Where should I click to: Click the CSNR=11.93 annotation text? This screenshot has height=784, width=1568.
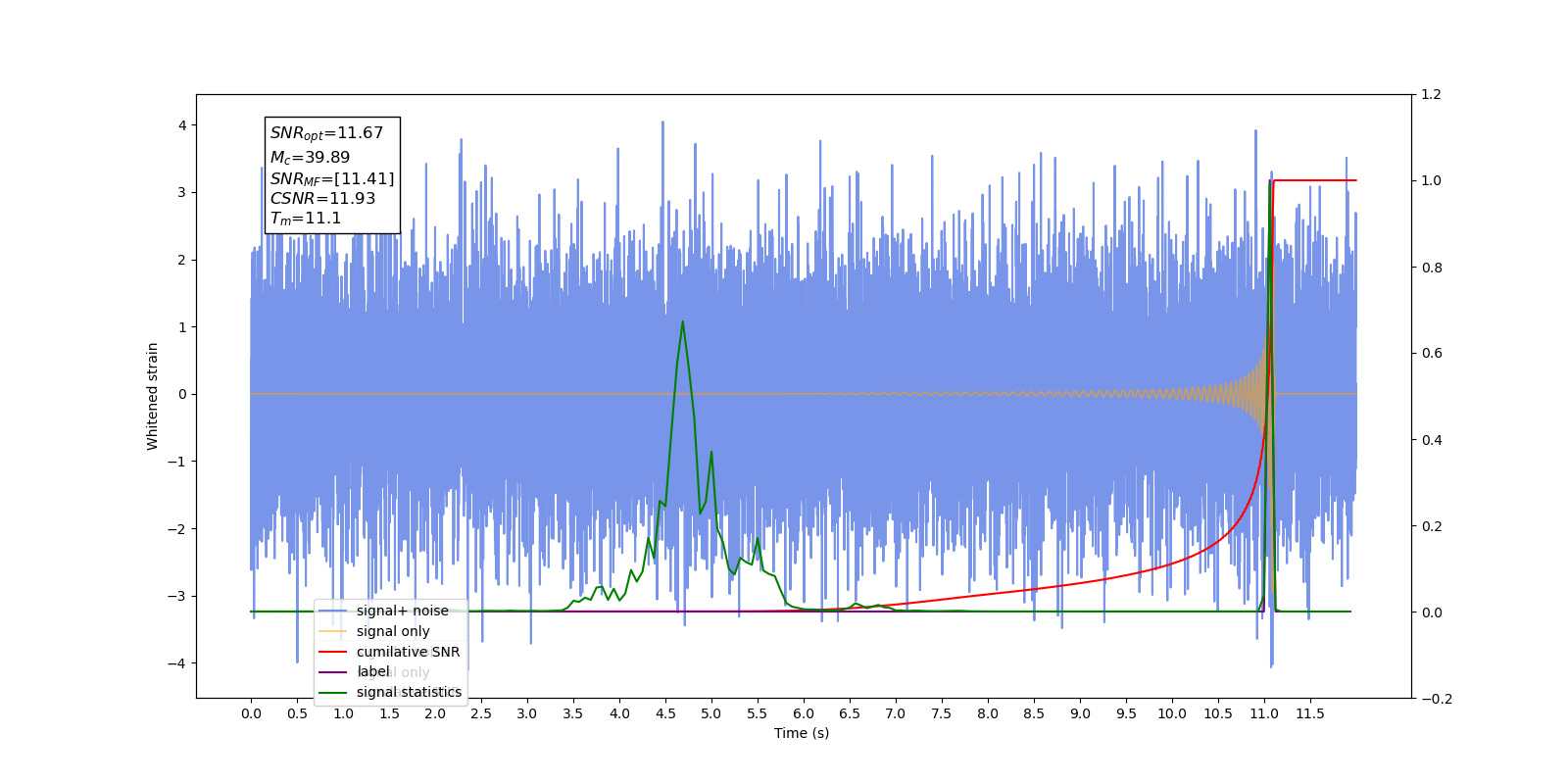(x=322, y=198)
